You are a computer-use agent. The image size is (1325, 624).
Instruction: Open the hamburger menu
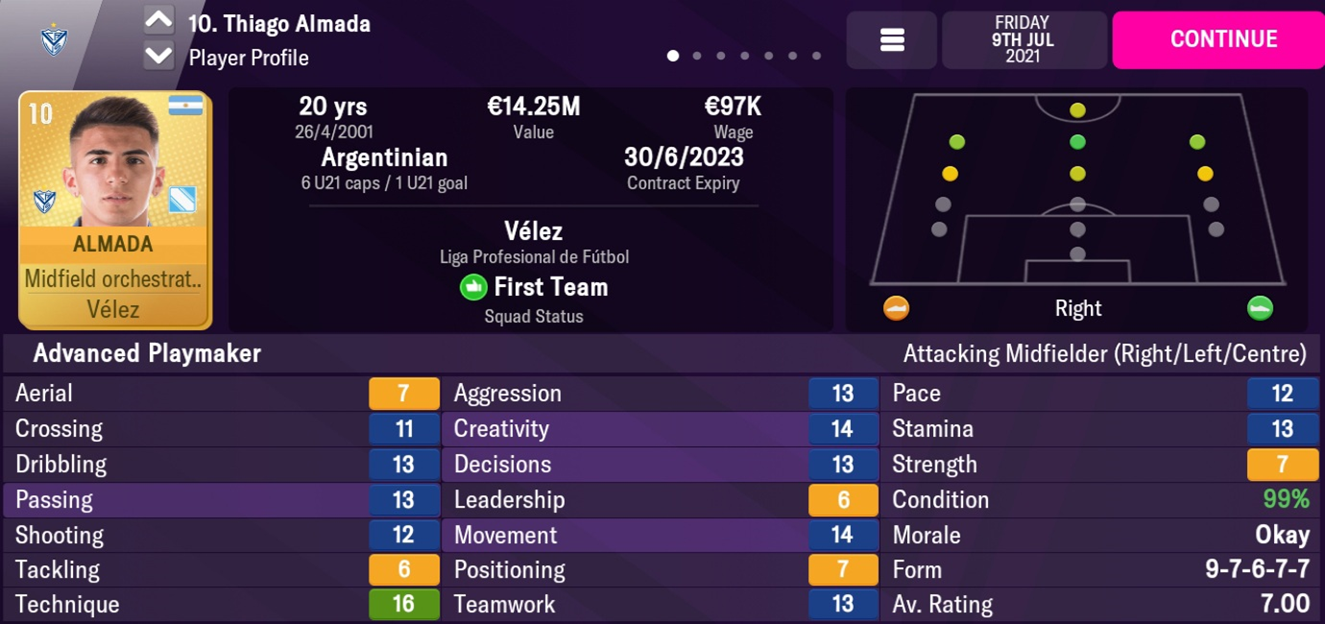892,40
